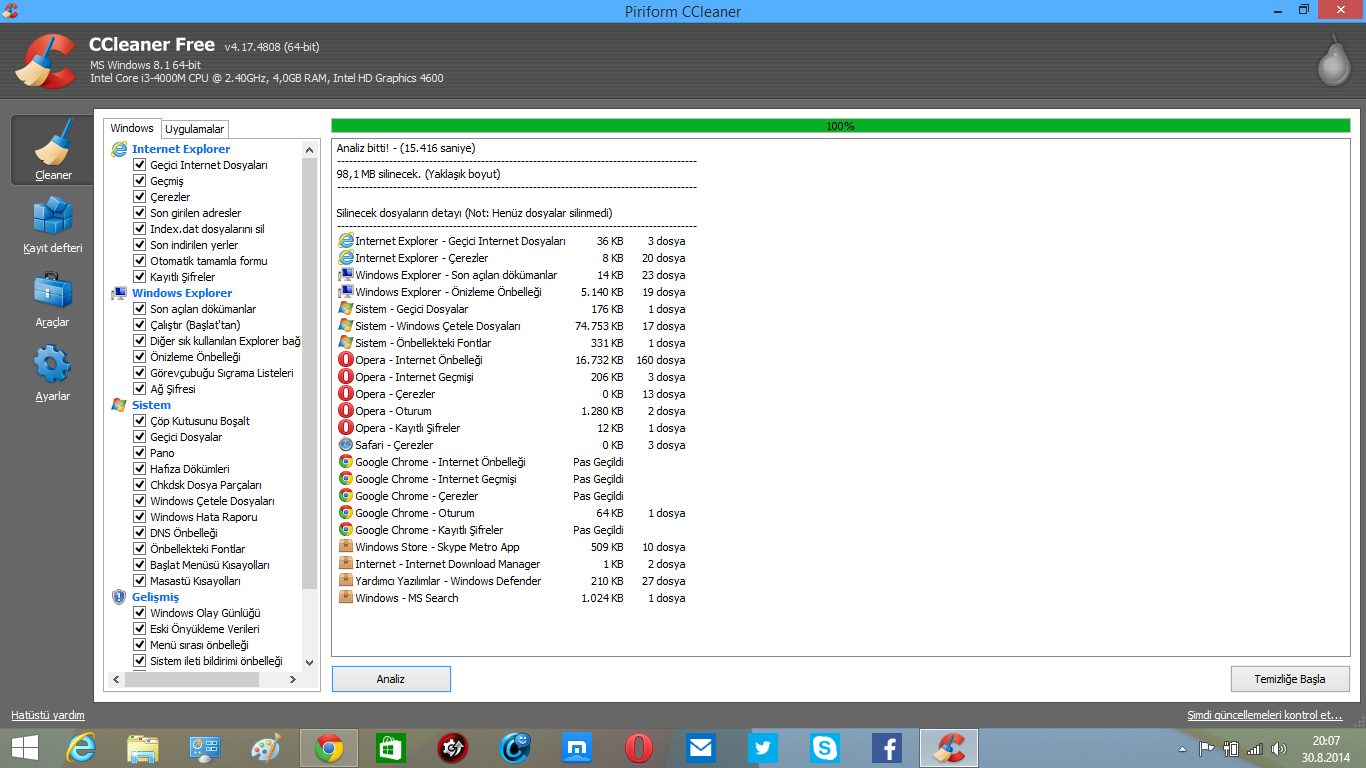Open the Twitter app from the taskbar
The image size is (1366, 768).
click(763, 748)
